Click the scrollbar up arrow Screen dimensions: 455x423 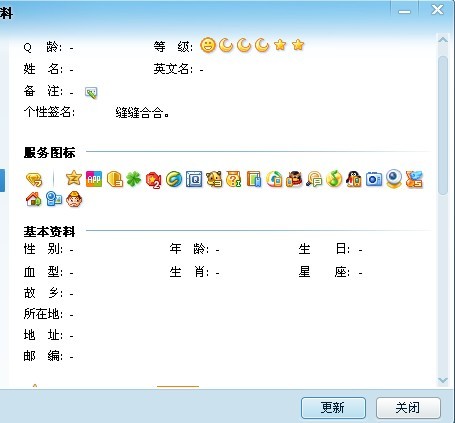tap(443, 40)
